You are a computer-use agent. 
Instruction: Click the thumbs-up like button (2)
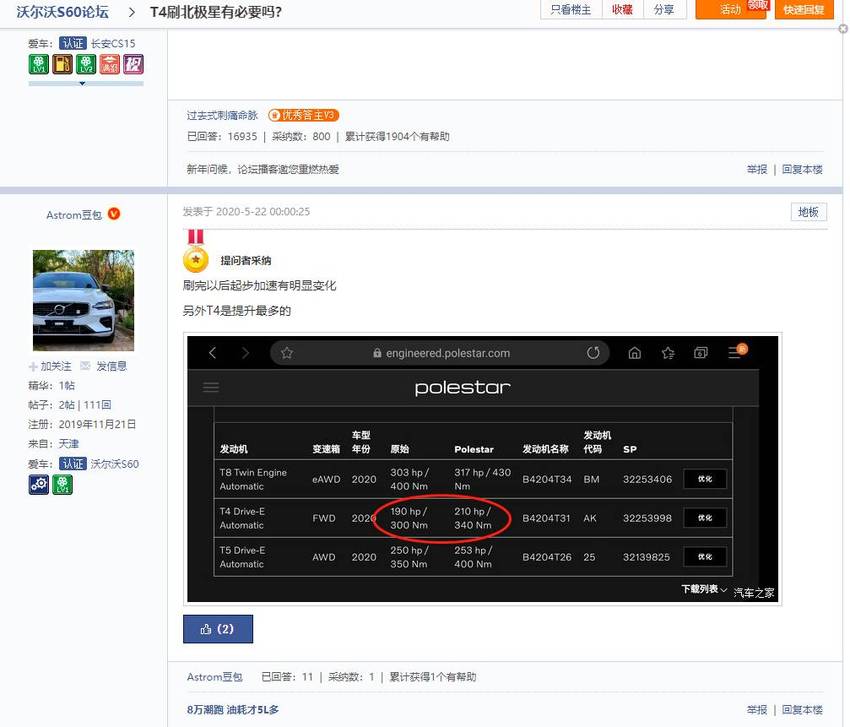click(x=218, y=629)
